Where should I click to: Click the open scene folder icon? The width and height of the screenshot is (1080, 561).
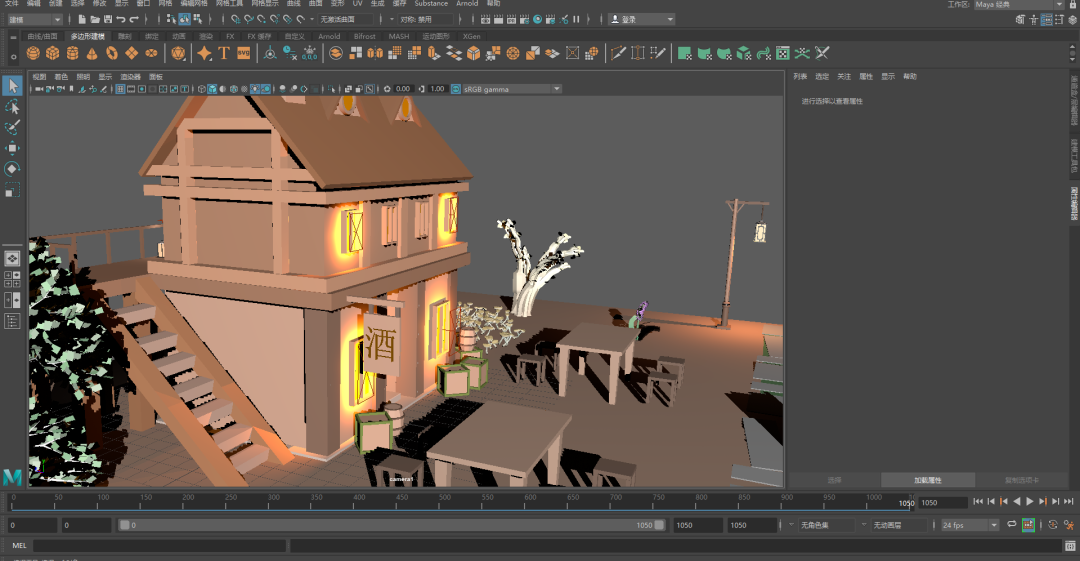95,19
